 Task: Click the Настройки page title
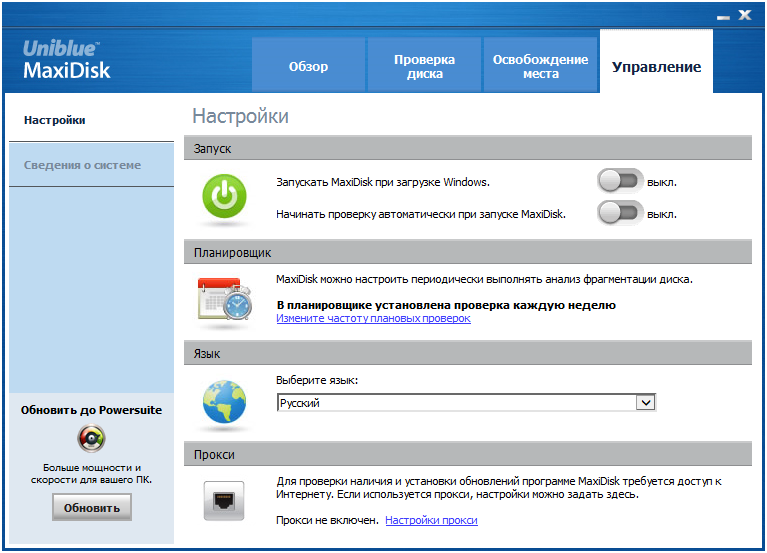[x=240, y=116]
